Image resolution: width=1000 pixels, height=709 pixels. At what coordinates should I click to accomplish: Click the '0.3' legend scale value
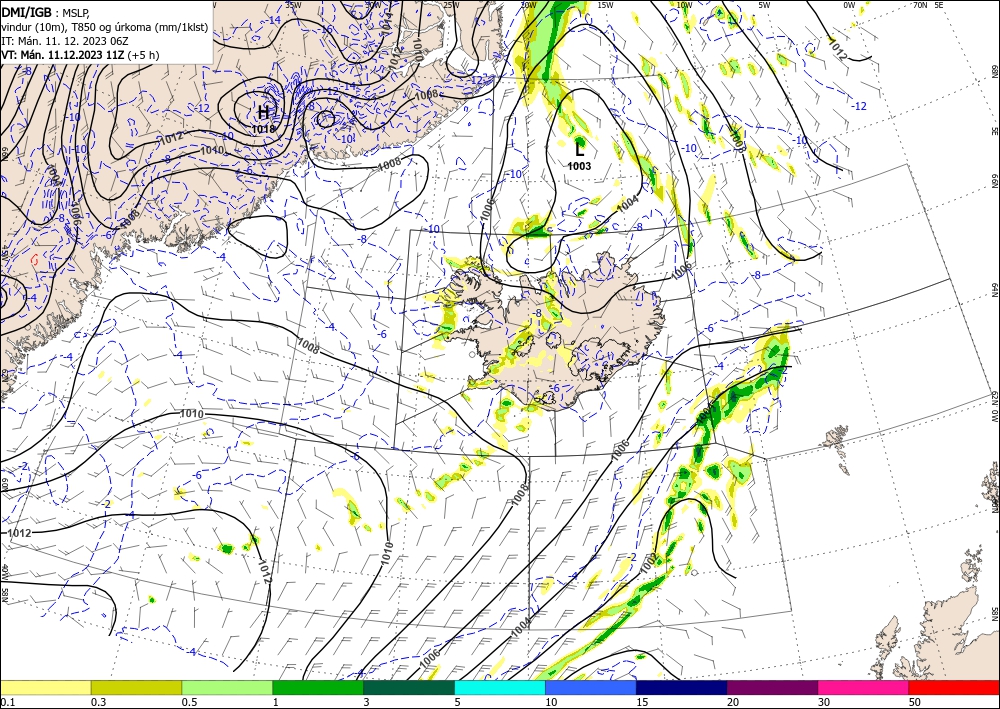click(98, 702)
